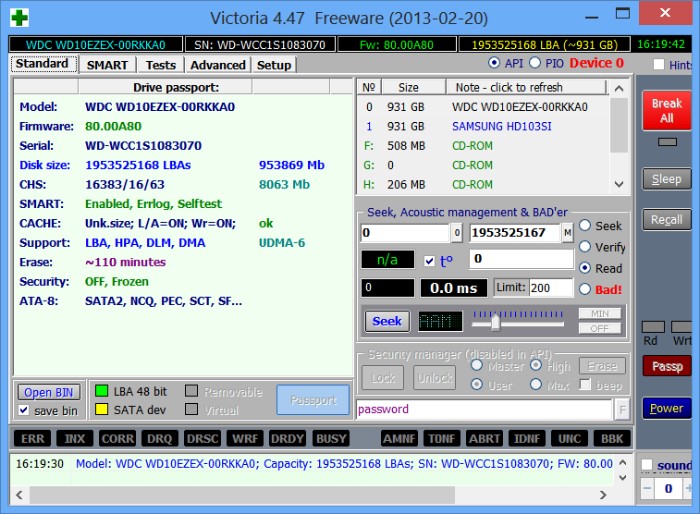This screenshot has width=700, height=514.
Task: Click the blue Seek button
Action: click(x=387, y=321)
